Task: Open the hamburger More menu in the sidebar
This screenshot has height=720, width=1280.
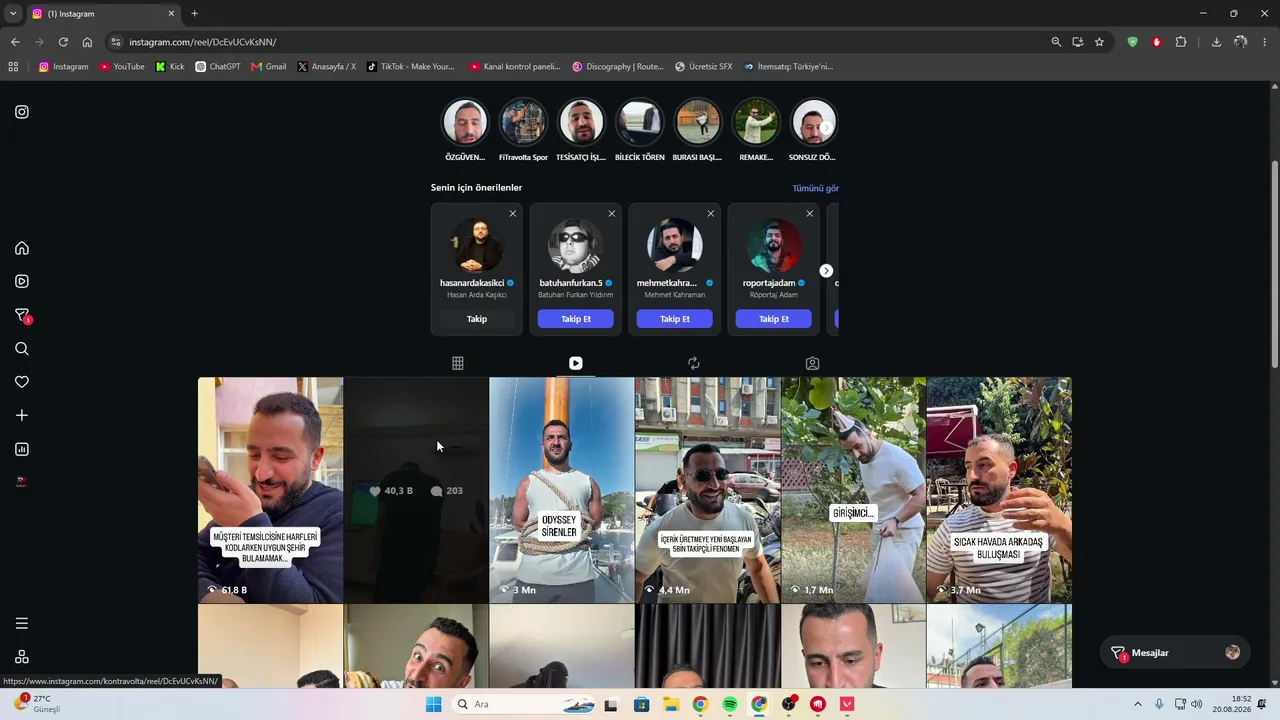Action: tap(22, 623)
